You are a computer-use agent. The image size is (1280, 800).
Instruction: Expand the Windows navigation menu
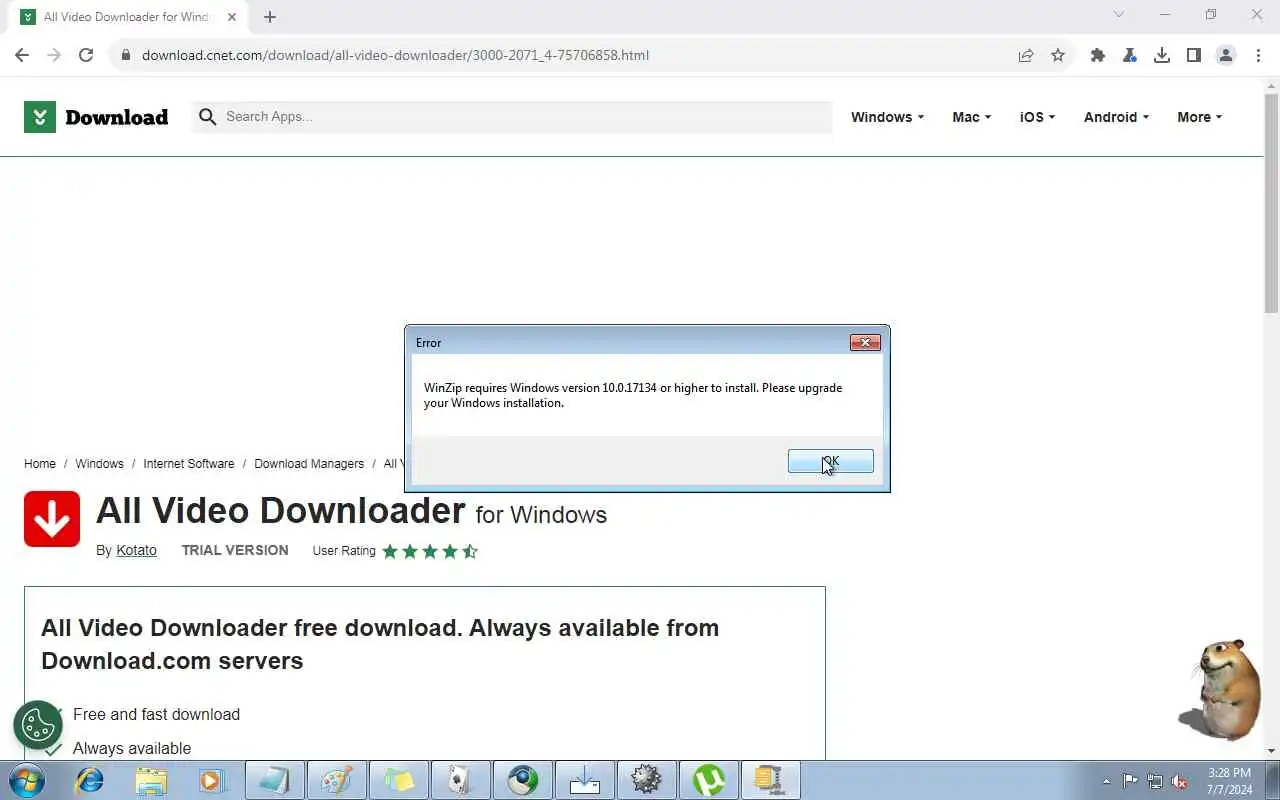[x=887, y=117]
